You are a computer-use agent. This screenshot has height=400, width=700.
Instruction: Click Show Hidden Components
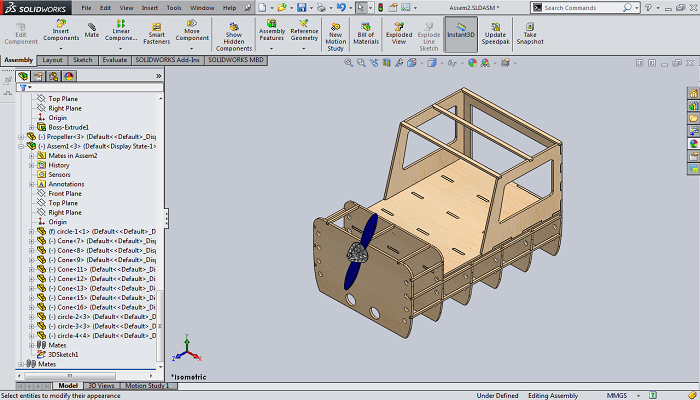tap(233, 37)
